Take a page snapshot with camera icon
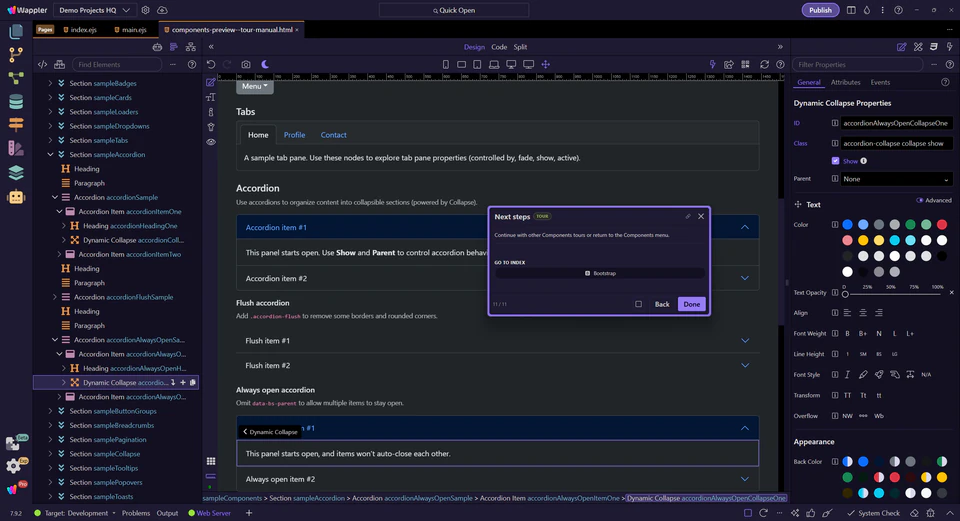Viewport: 960px width, 521px height. click(246, 64)
